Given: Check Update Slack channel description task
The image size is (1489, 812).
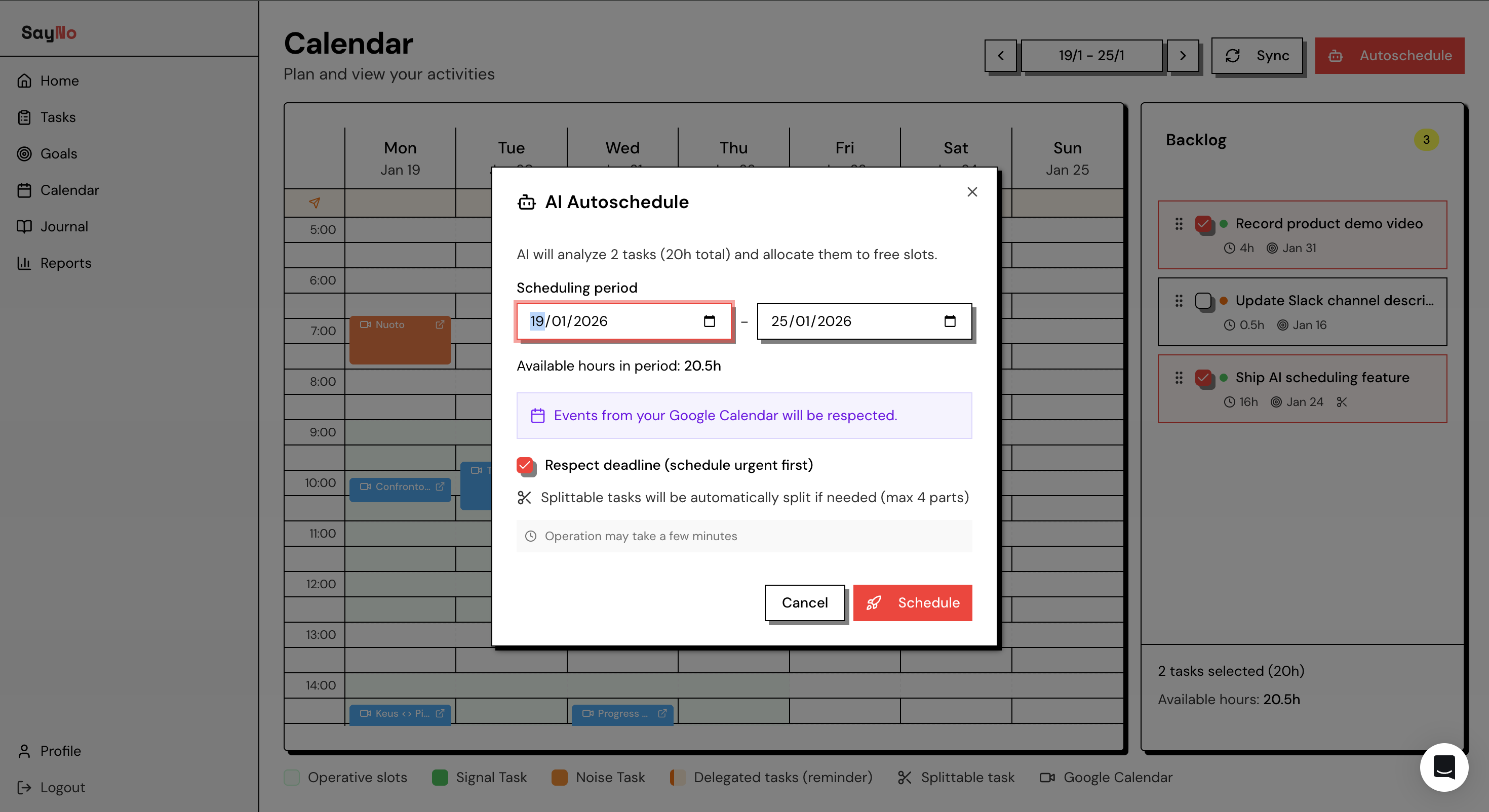Looking at the screenshot, I should [x=1203, y=301].
